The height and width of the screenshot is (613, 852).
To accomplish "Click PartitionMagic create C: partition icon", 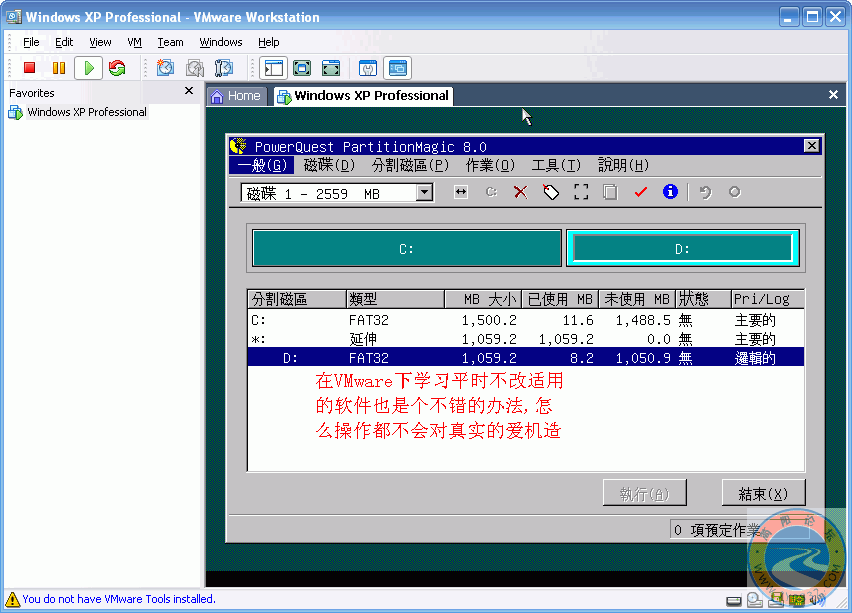I will (491, 192).
